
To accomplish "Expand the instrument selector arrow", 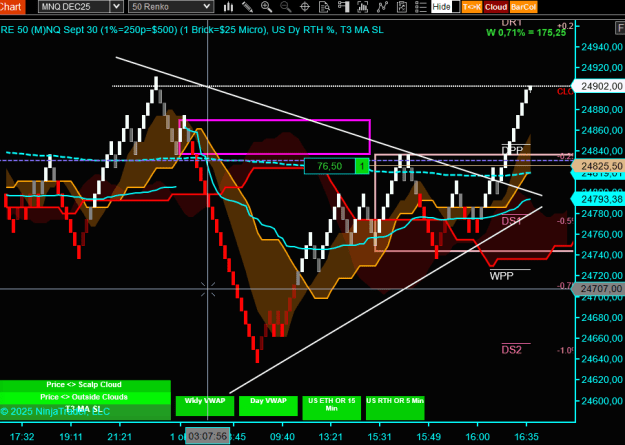I will click(116, 6).
